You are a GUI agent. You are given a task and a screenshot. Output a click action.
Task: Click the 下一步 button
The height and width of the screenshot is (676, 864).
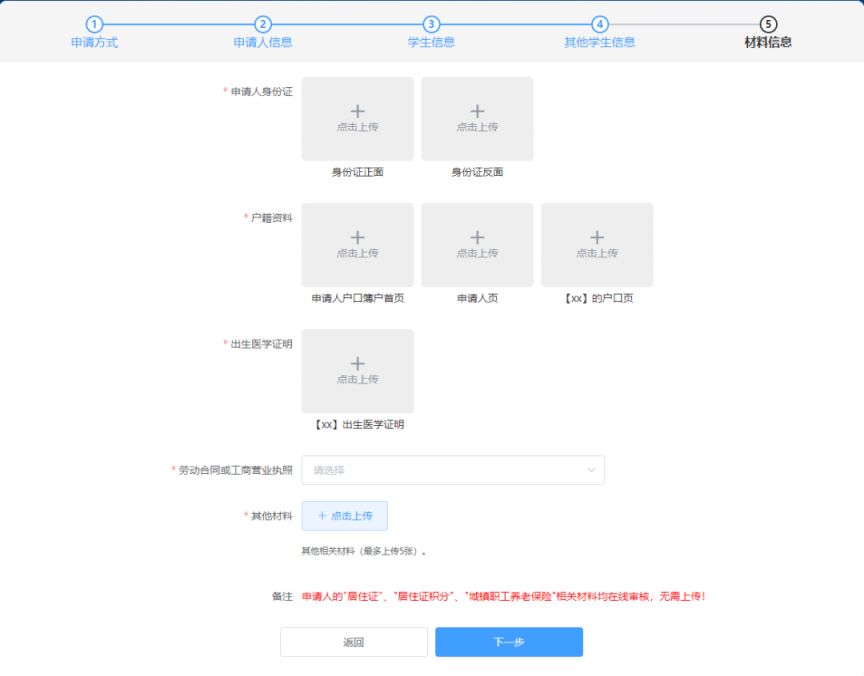[x=509, y=642]
